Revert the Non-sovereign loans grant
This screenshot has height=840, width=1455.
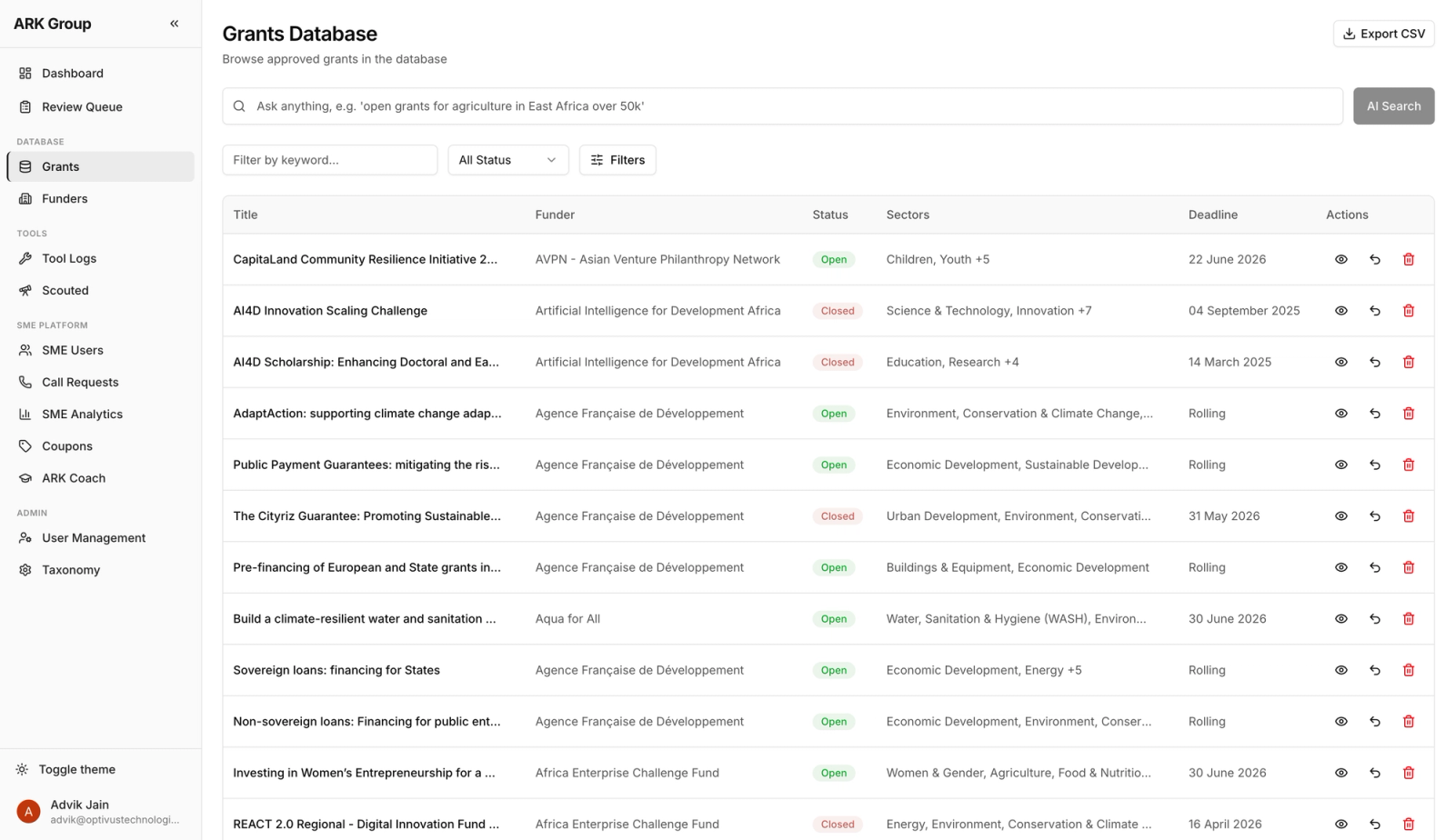pos(1374,722)
